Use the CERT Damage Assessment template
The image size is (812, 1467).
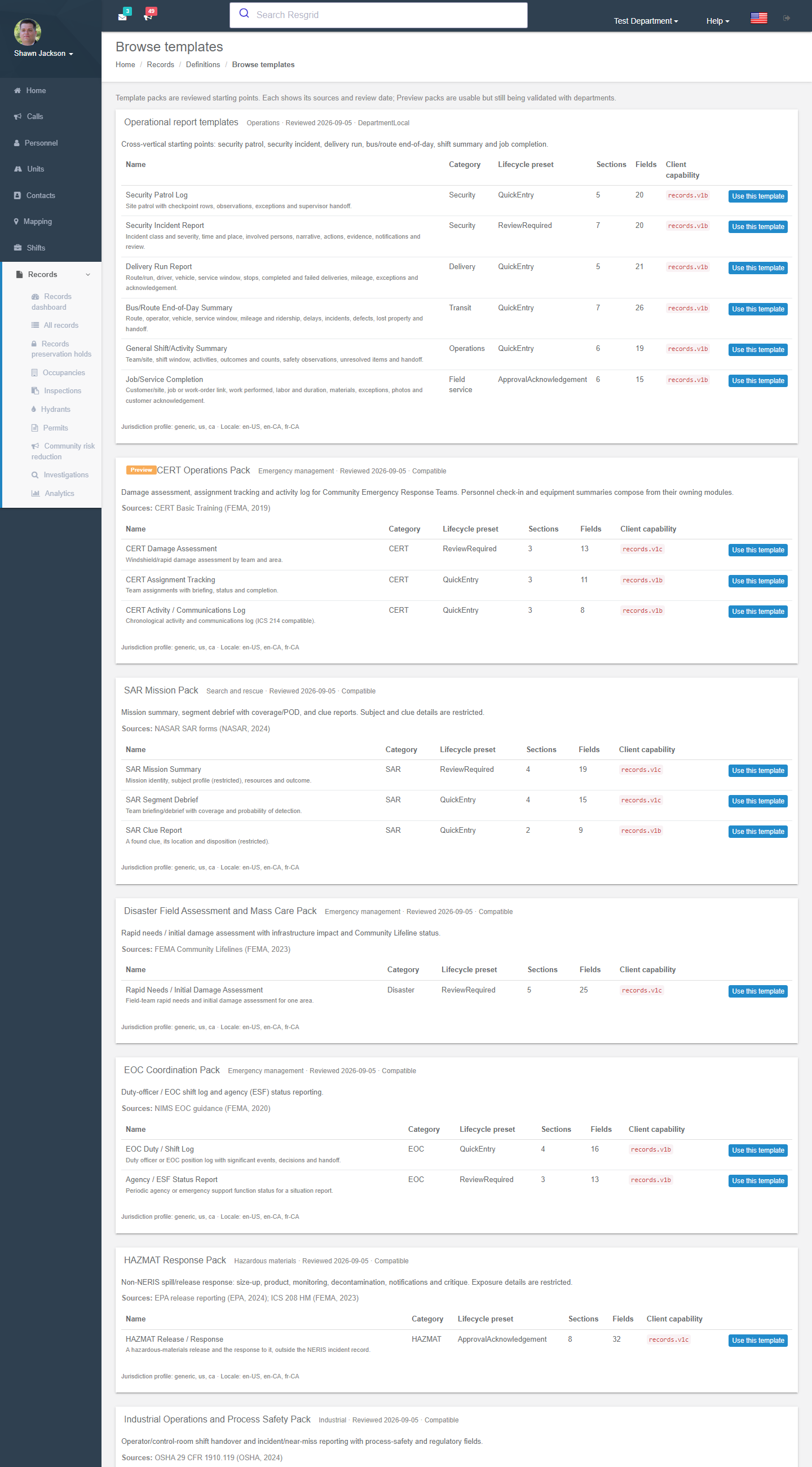757,550
